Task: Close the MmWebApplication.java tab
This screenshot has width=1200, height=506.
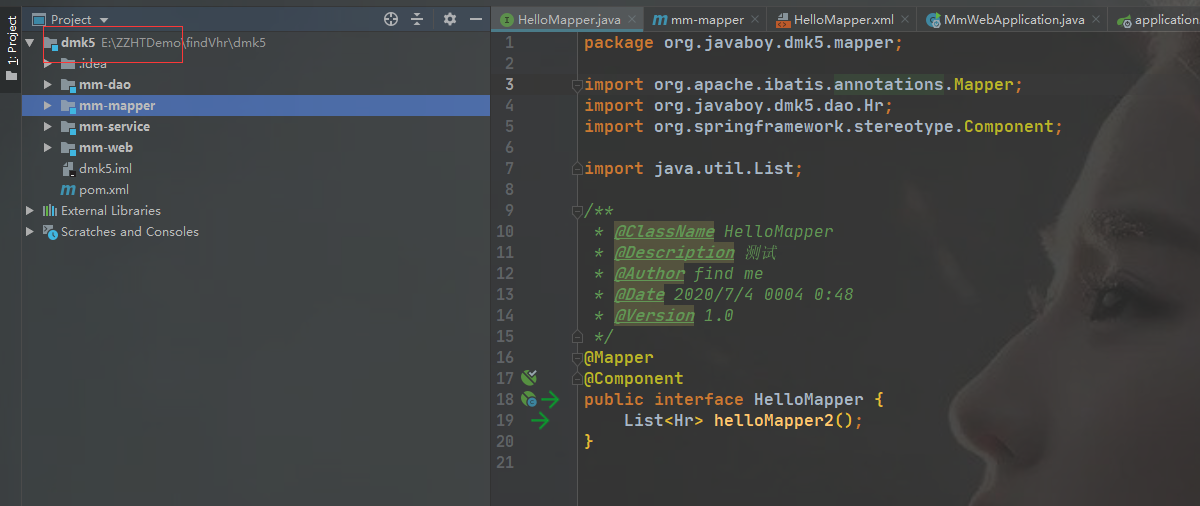Action: [1096, 20]
